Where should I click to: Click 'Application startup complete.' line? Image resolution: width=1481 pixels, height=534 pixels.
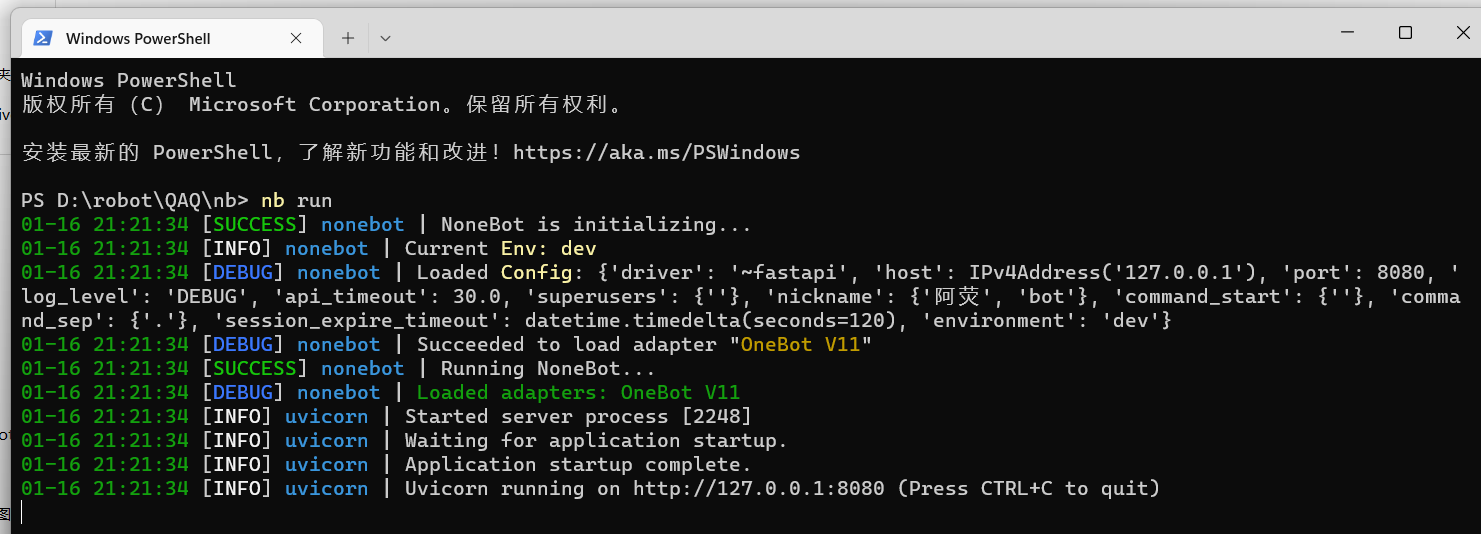(x=578, y=465)
